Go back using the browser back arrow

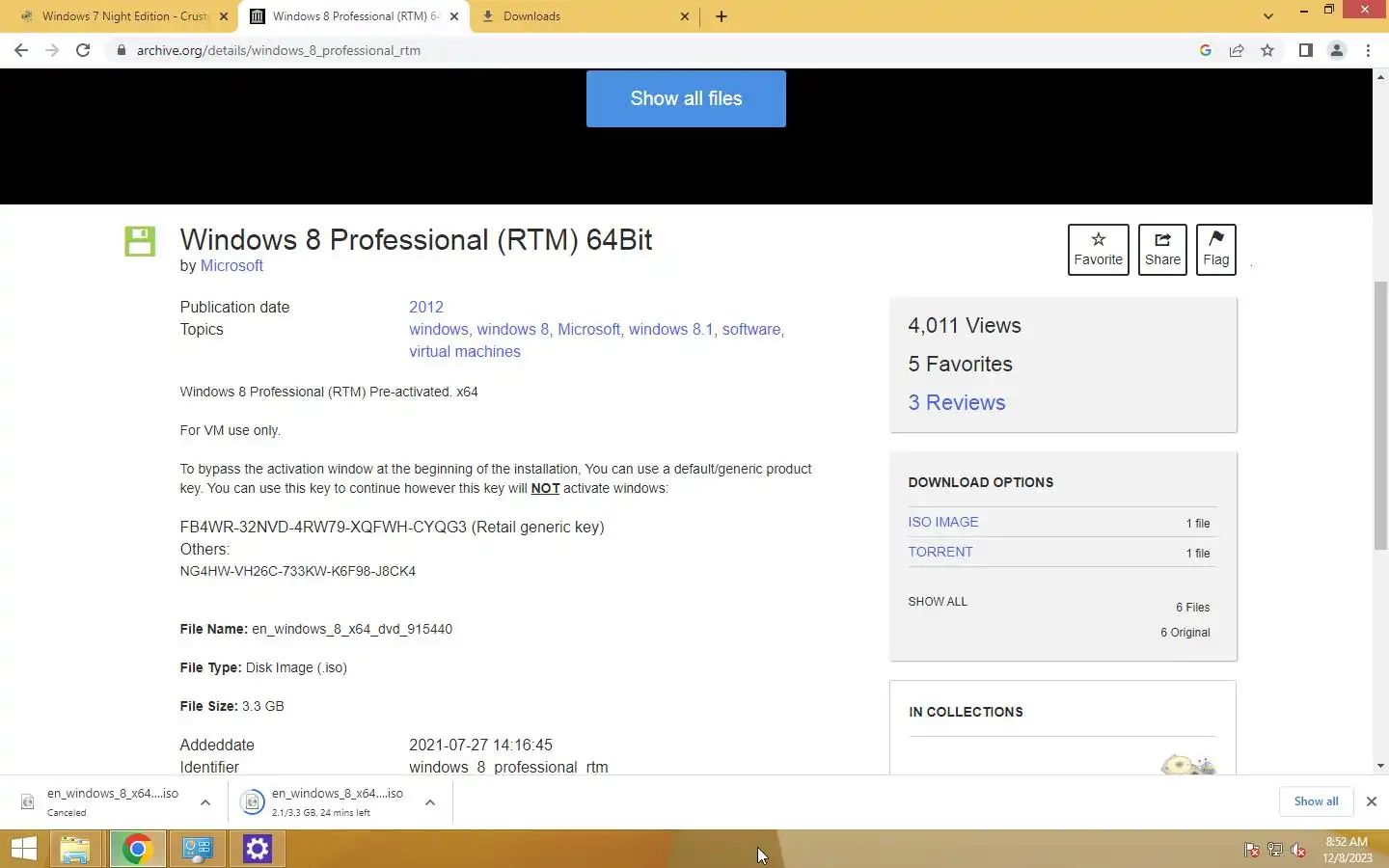tap(21, 50)
